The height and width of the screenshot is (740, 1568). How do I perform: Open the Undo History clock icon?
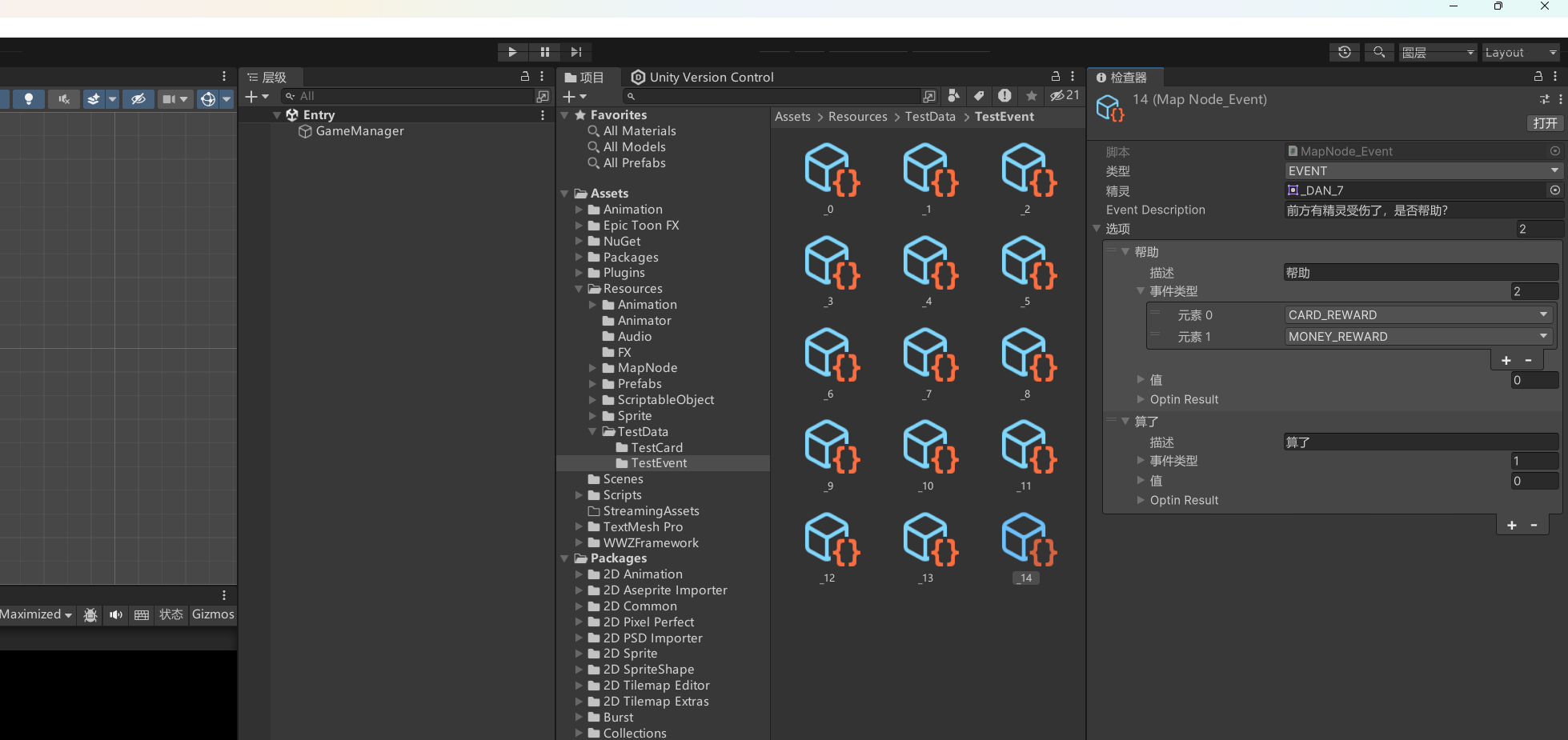click(x=1345, y=52)
